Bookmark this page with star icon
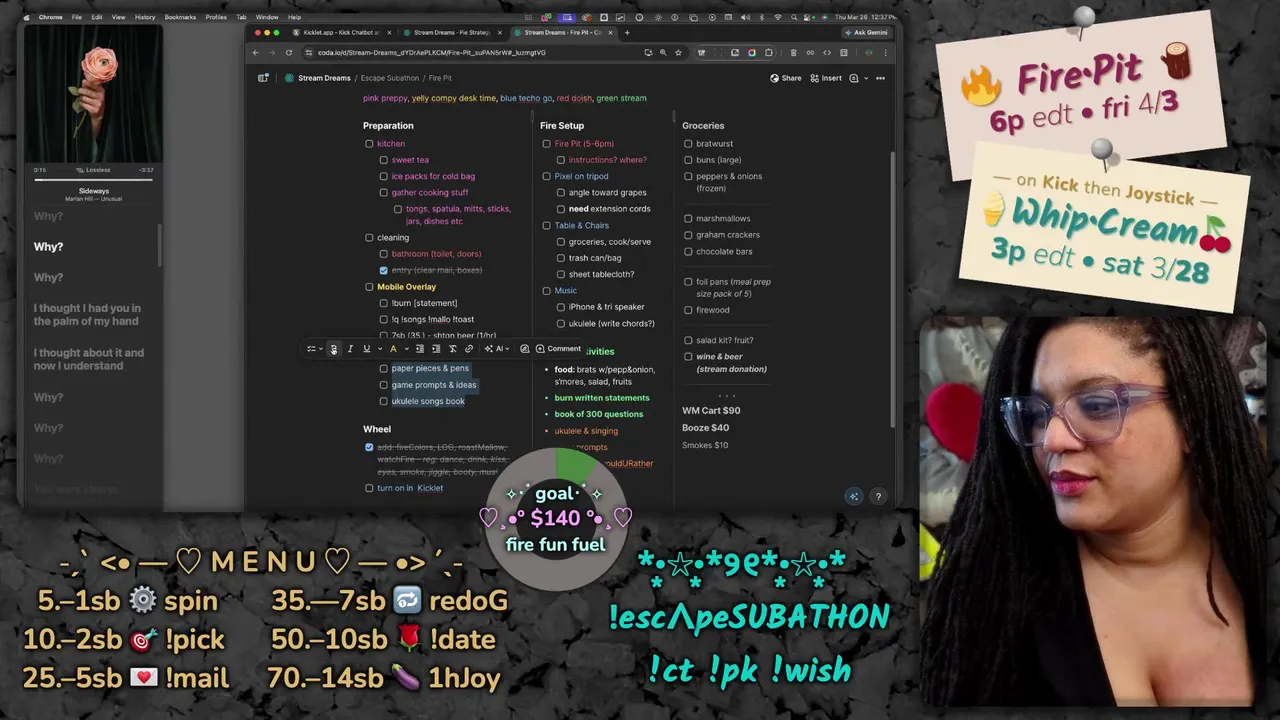The height and width of the screenshot is (720, 1280). pos(678,52)
